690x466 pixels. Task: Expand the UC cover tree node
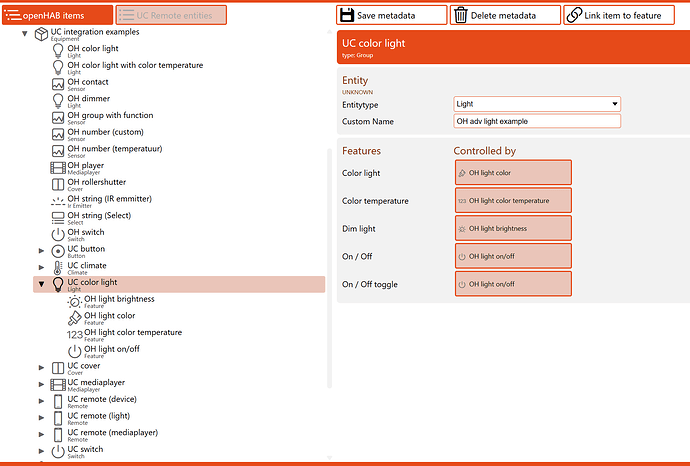point(41,367)
